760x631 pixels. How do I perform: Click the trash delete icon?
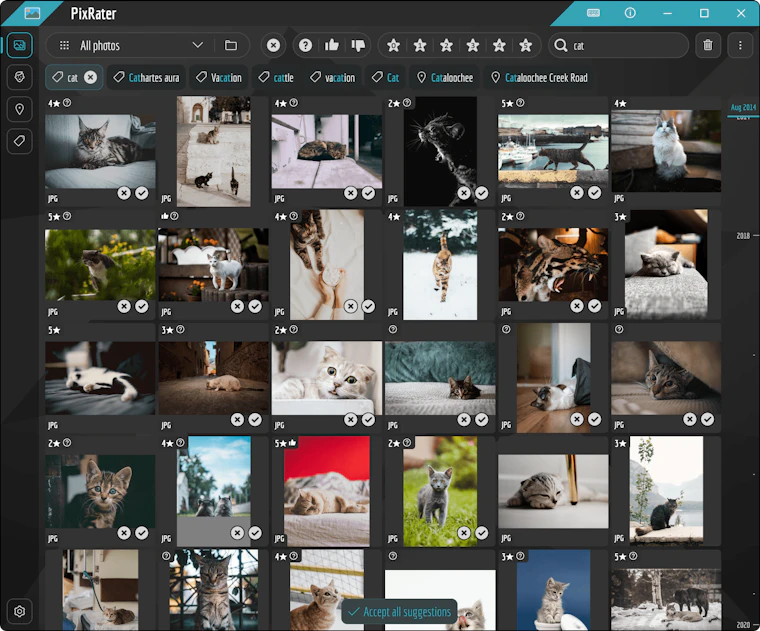click(x=708, y=46)
